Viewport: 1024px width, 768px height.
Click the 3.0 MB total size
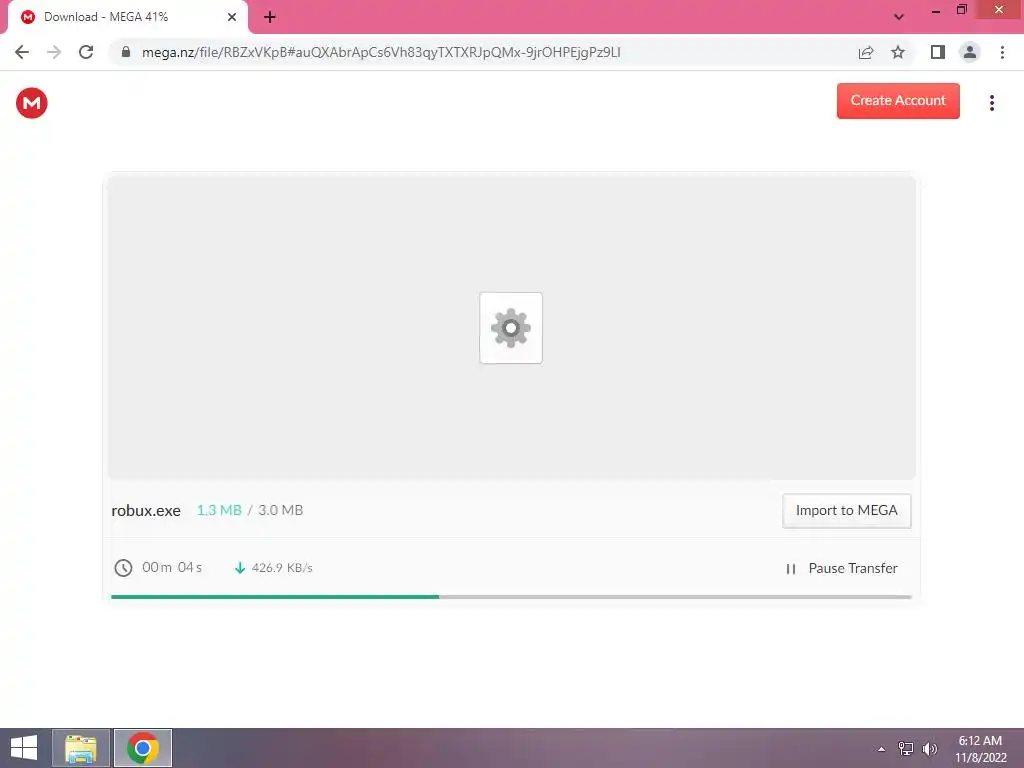[280, 510]
